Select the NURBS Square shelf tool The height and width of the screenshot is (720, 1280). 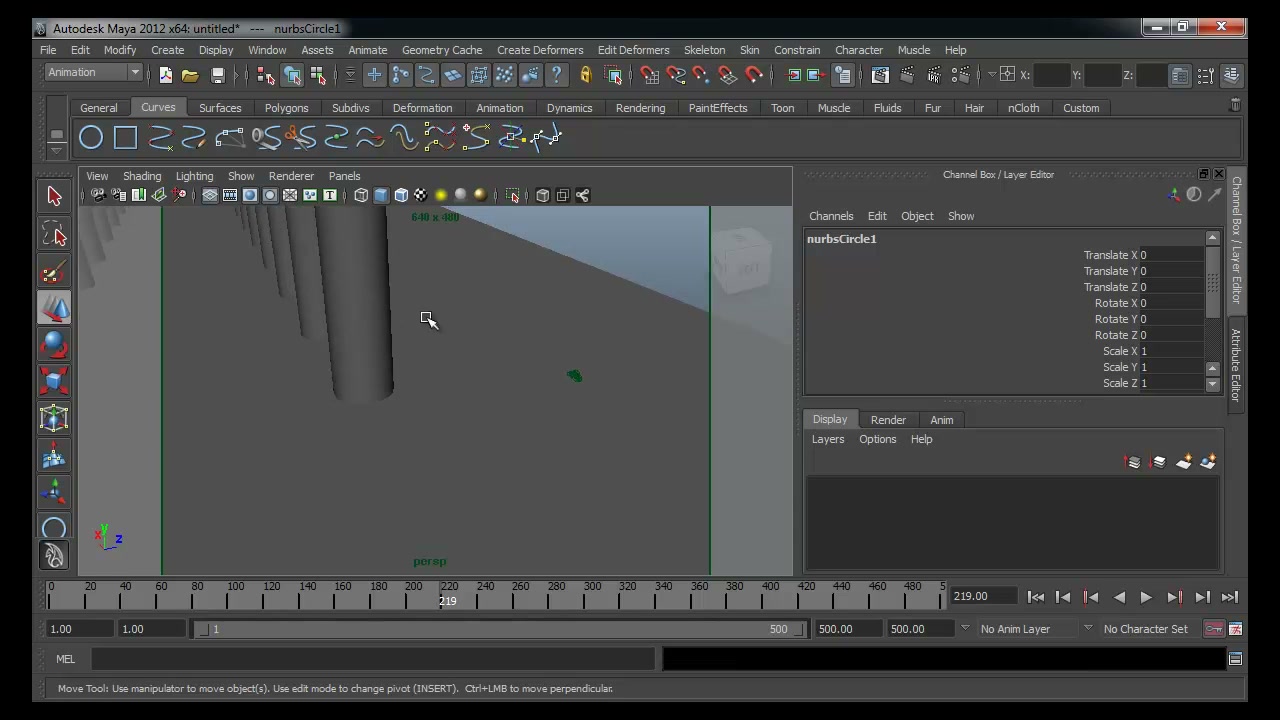(x=125, y=138)
